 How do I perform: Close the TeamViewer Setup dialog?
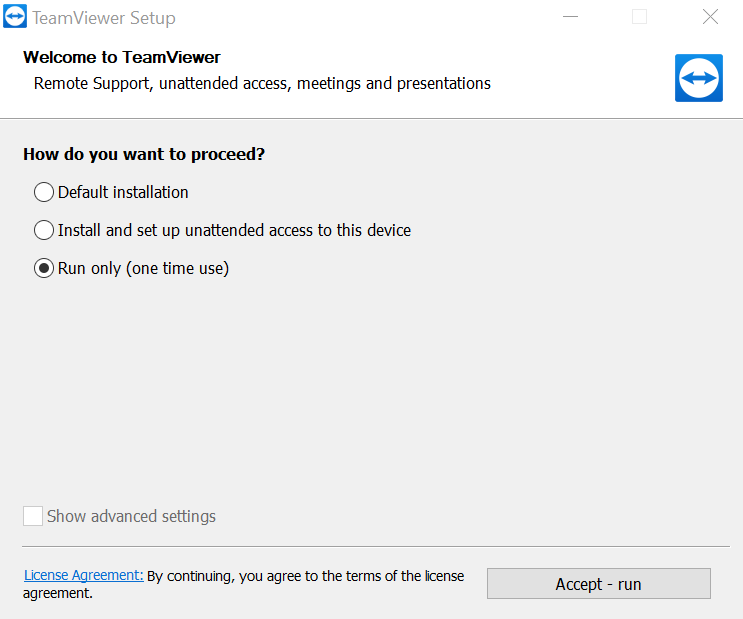point(710,17)
